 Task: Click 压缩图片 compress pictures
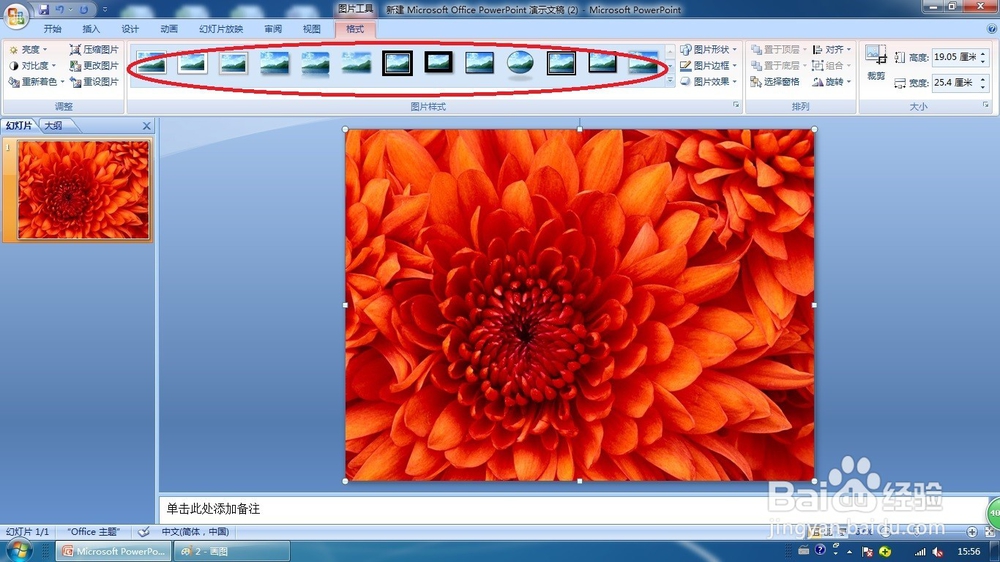pyautogui.click(x=94, y=49)
